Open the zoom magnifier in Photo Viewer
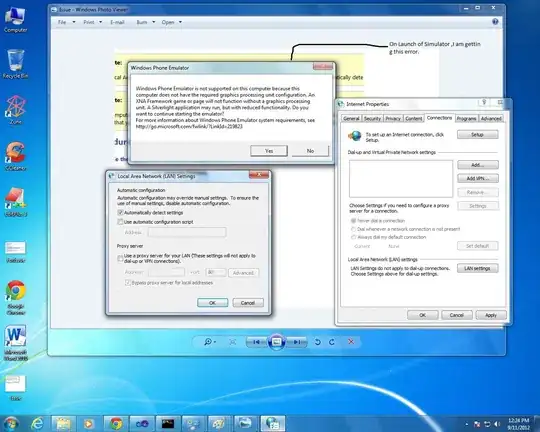 point(209,342)
